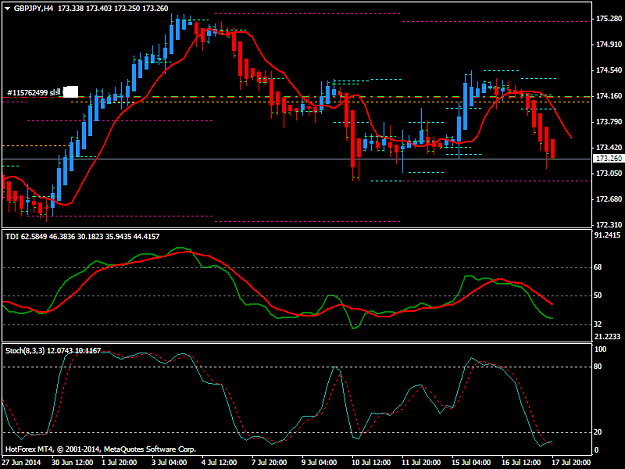Viewport: 625px width, 469px height.
Task: Click the 173.050 price axis label
Action: point(609,173)
